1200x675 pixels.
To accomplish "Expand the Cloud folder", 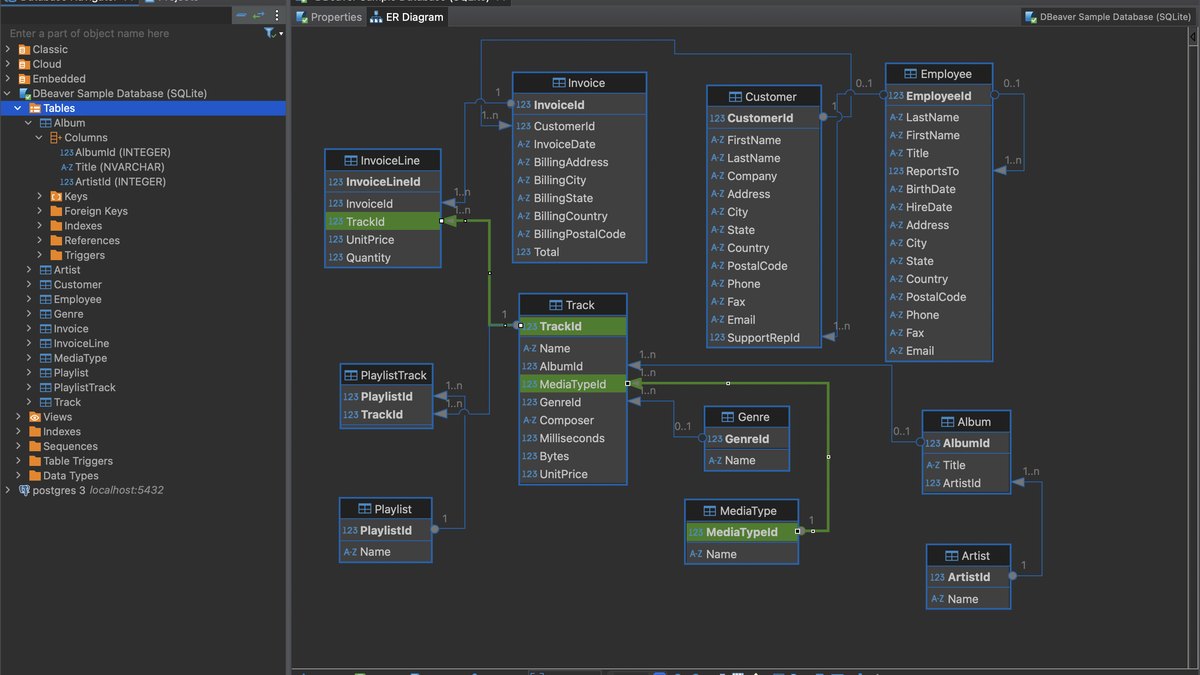I will point(8,64).
